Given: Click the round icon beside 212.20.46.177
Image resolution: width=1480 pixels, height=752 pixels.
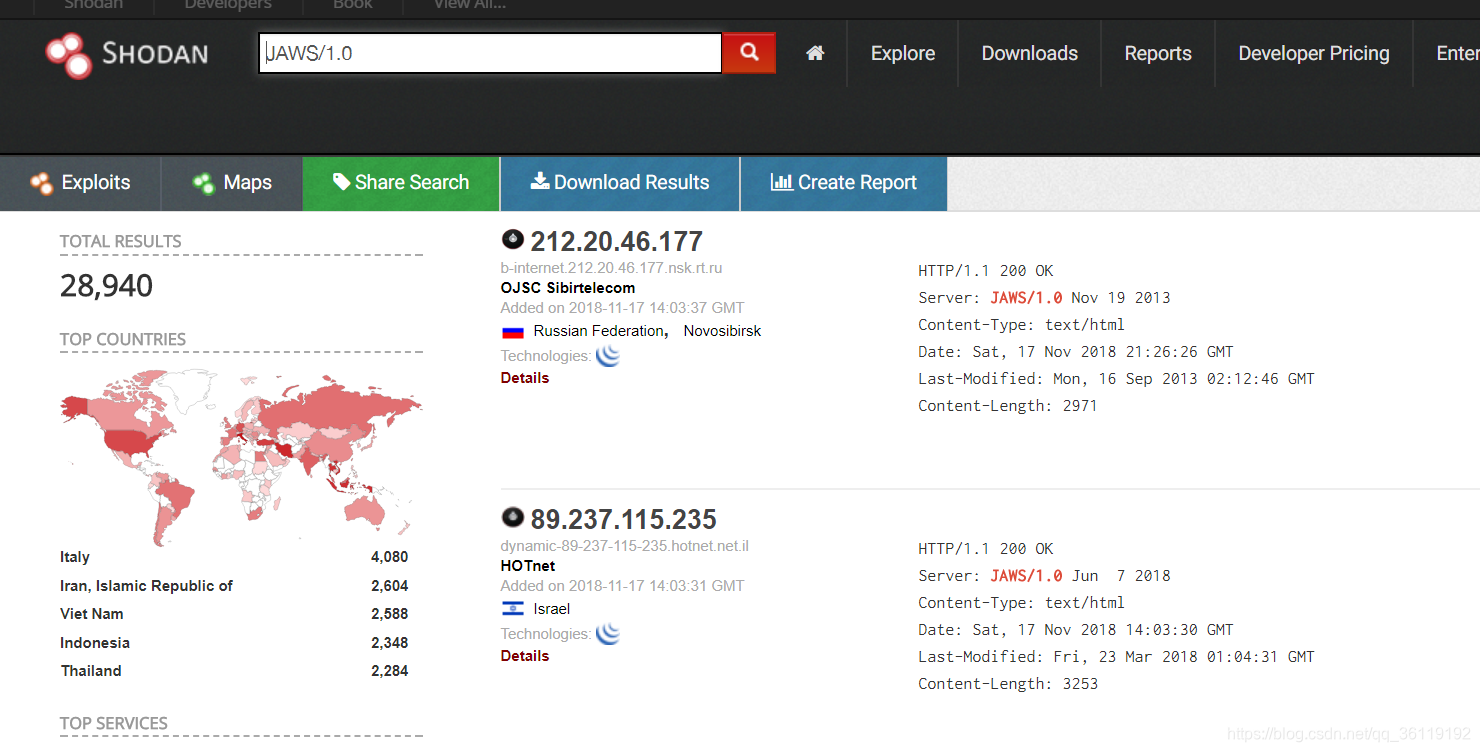Looking at the screenshot, I should point(513,240).
